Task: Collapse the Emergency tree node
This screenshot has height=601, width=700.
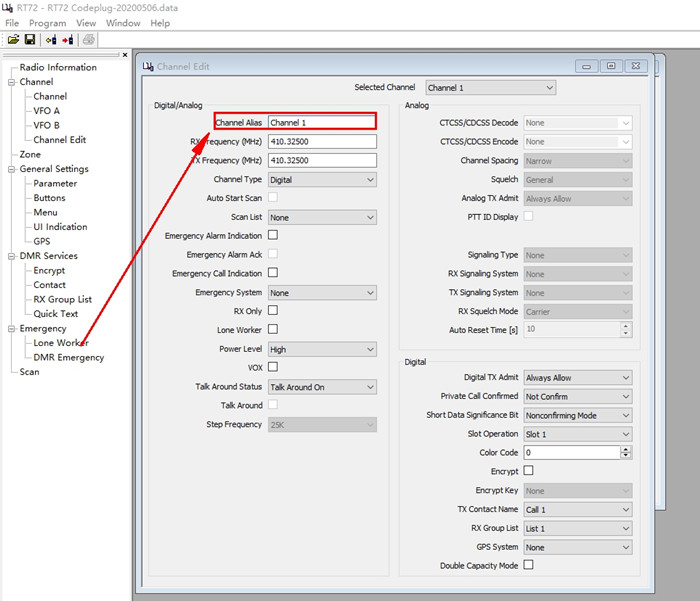Action: [x=11, y=329]
